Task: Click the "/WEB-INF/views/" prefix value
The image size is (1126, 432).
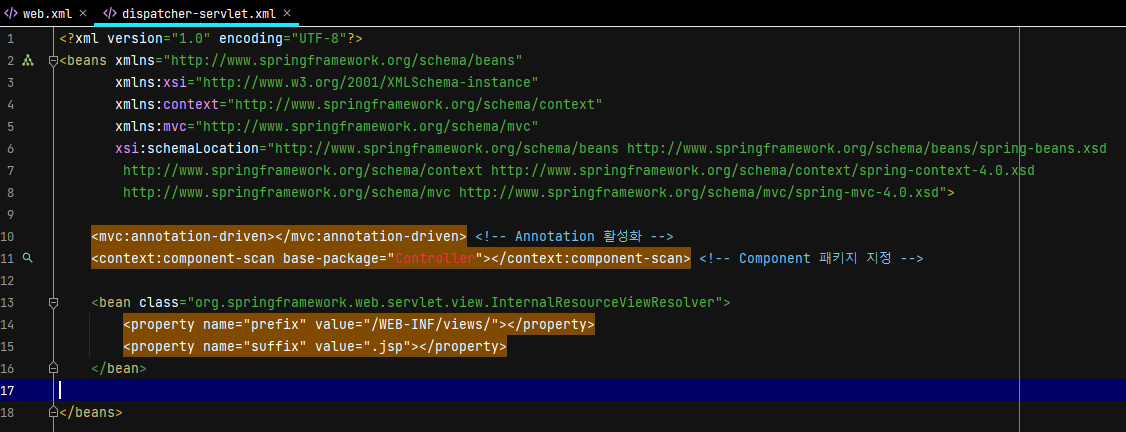Action: tap(431, 324)
